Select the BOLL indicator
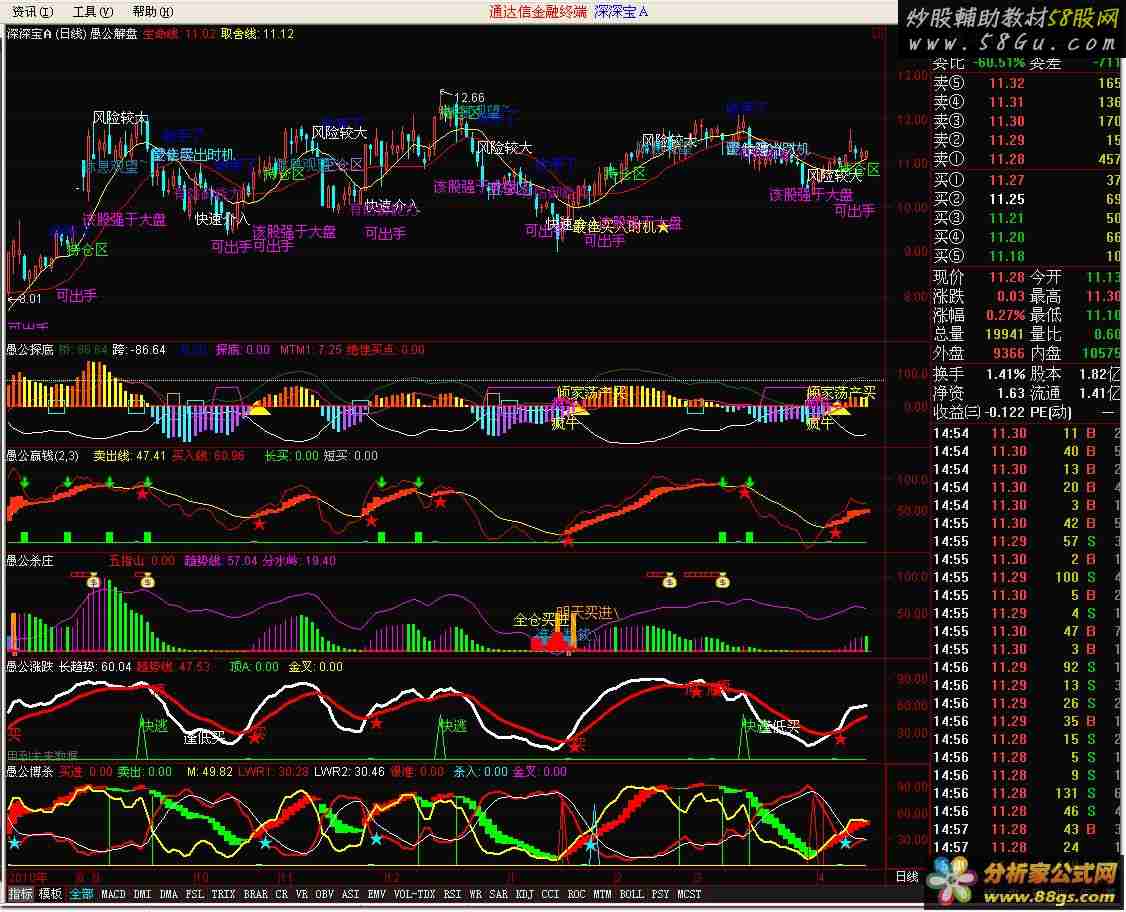Screen dimensions: 1126x912 tap(632, 894)
